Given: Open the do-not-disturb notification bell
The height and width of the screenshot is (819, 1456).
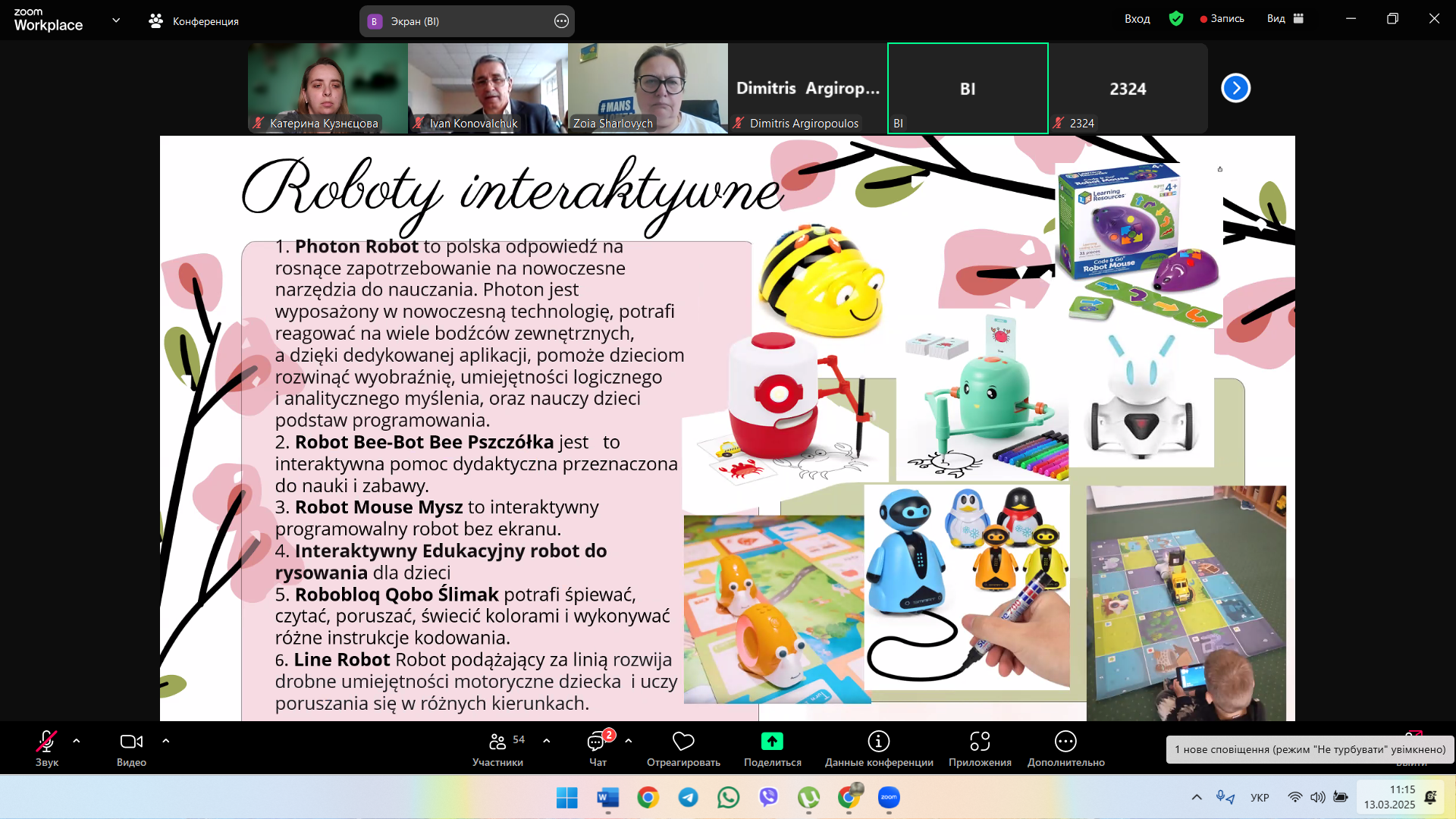Looking at the screenshot, I should 1431,798.
